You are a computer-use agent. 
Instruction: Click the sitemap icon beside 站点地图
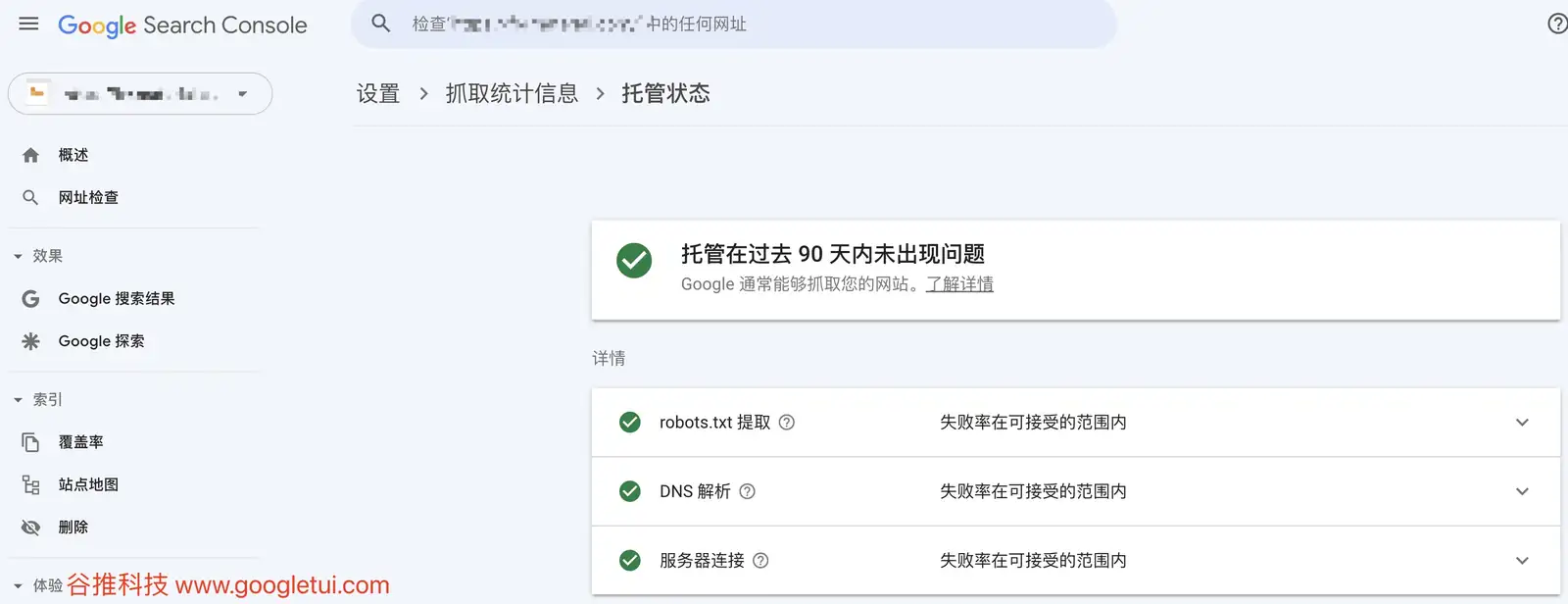pyautogui.click(x=30, y=484)
